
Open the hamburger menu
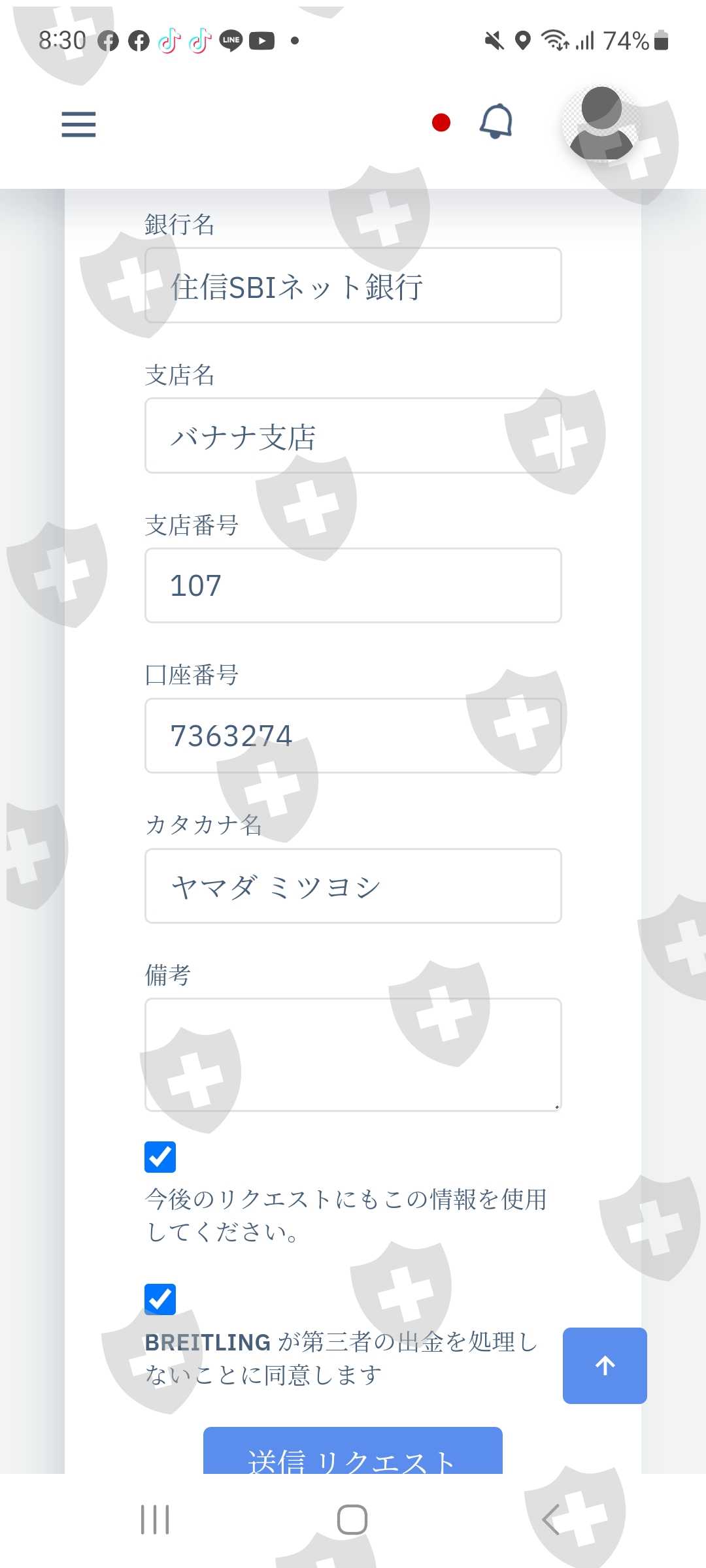[78, 124]
